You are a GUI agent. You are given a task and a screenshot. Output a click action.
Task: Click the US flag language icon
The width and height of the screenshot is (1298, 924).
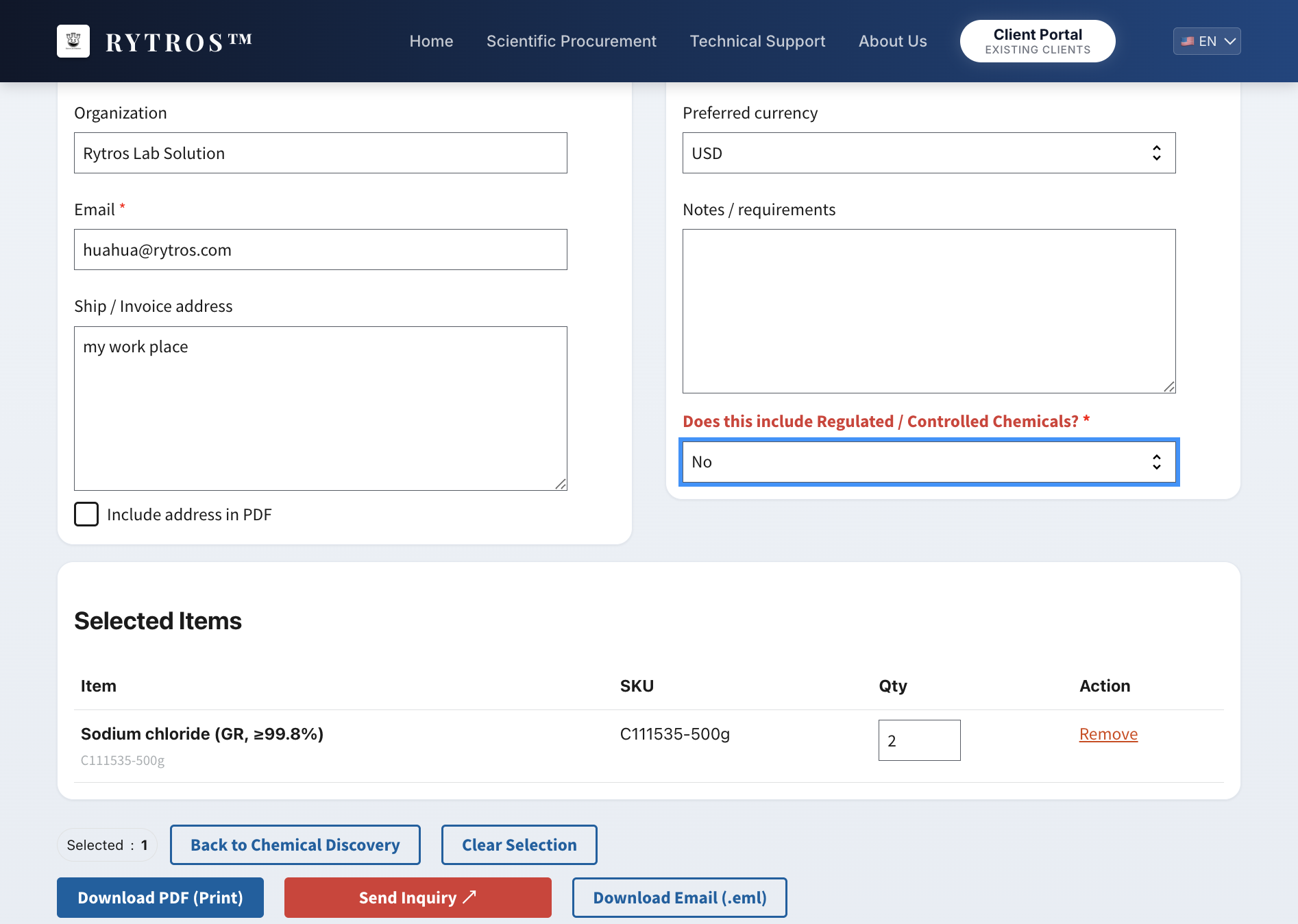pyautogui.click(x=1188, y=41)
